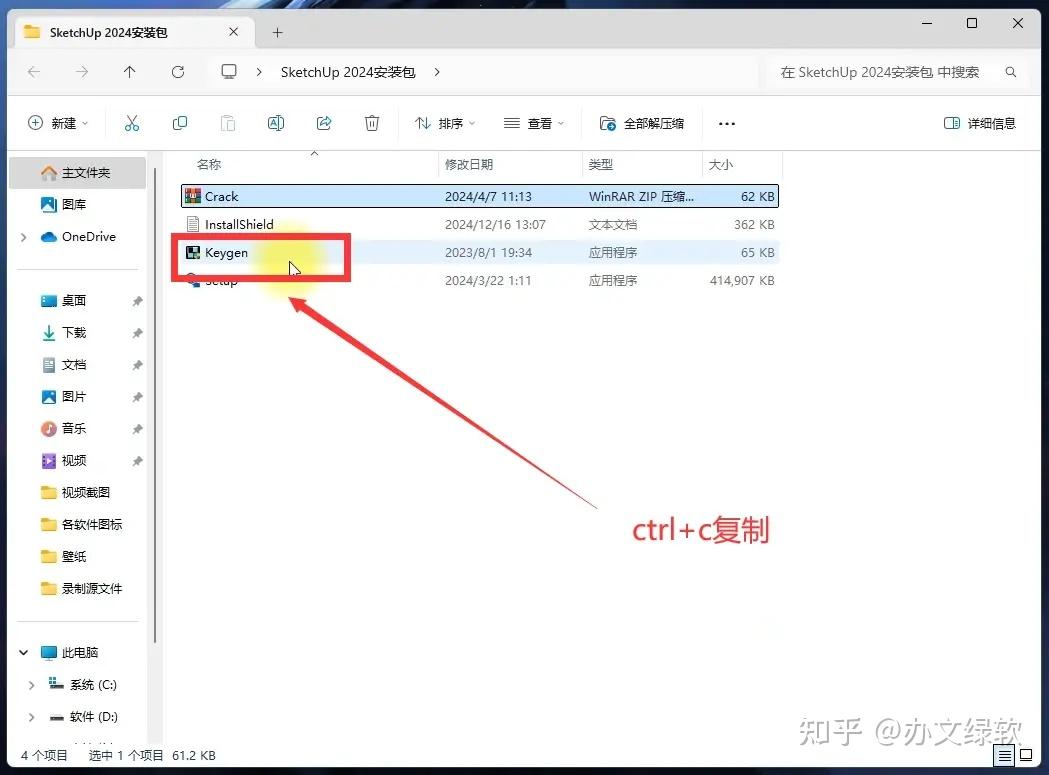Click the pin icon next to 图片

pyautogui.click(x=137, y=398)
